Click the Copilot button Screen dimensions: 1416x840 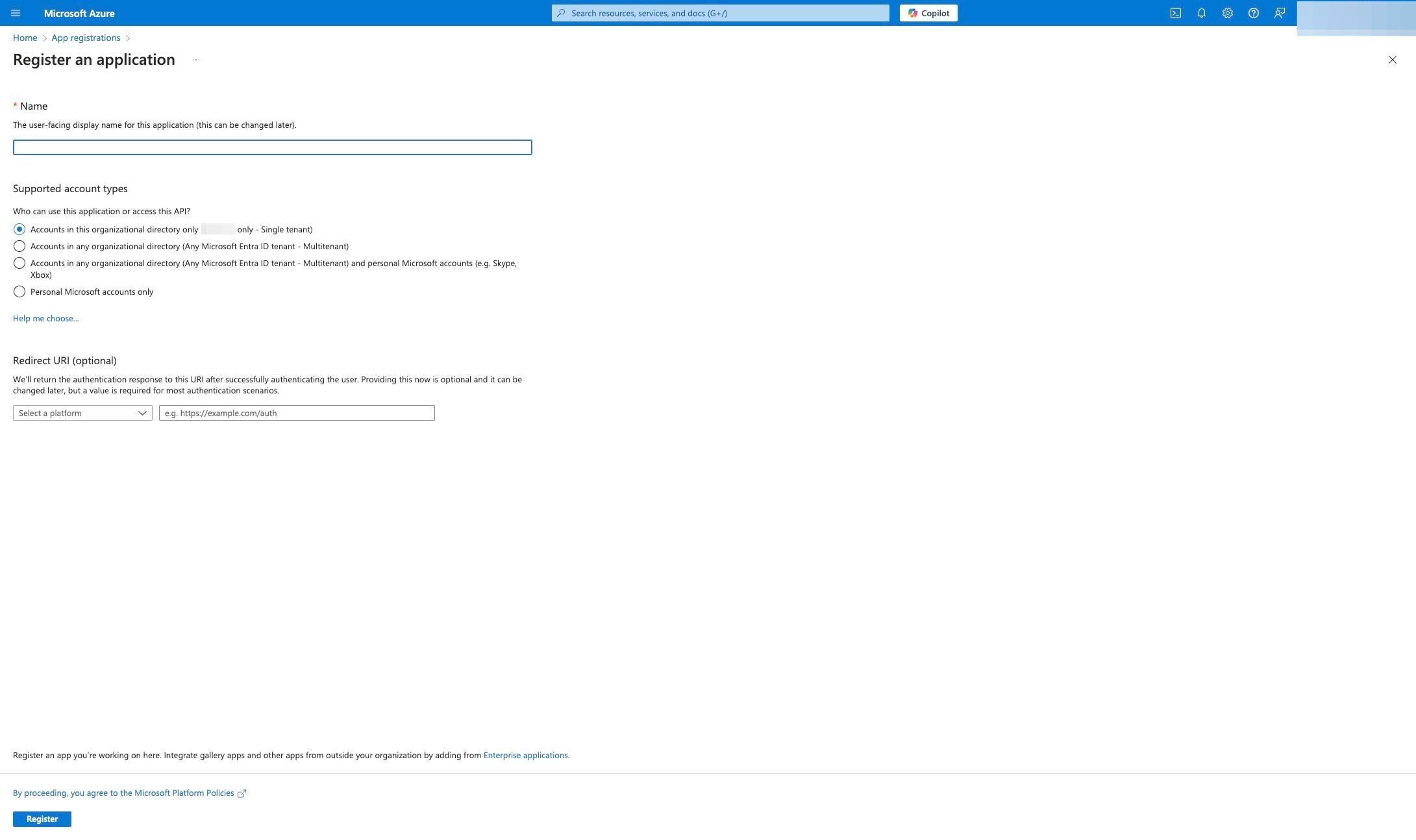pyautogui.click(x=928, y=13)
